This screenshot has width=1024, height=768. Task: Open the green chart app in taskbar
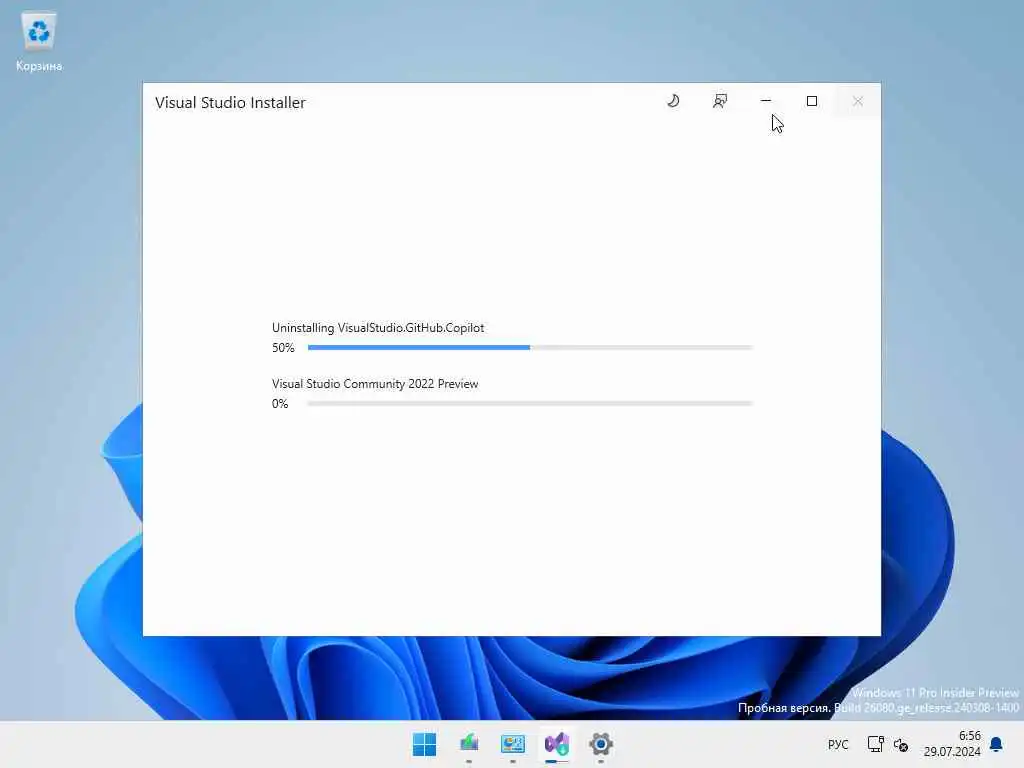[469, 744]
